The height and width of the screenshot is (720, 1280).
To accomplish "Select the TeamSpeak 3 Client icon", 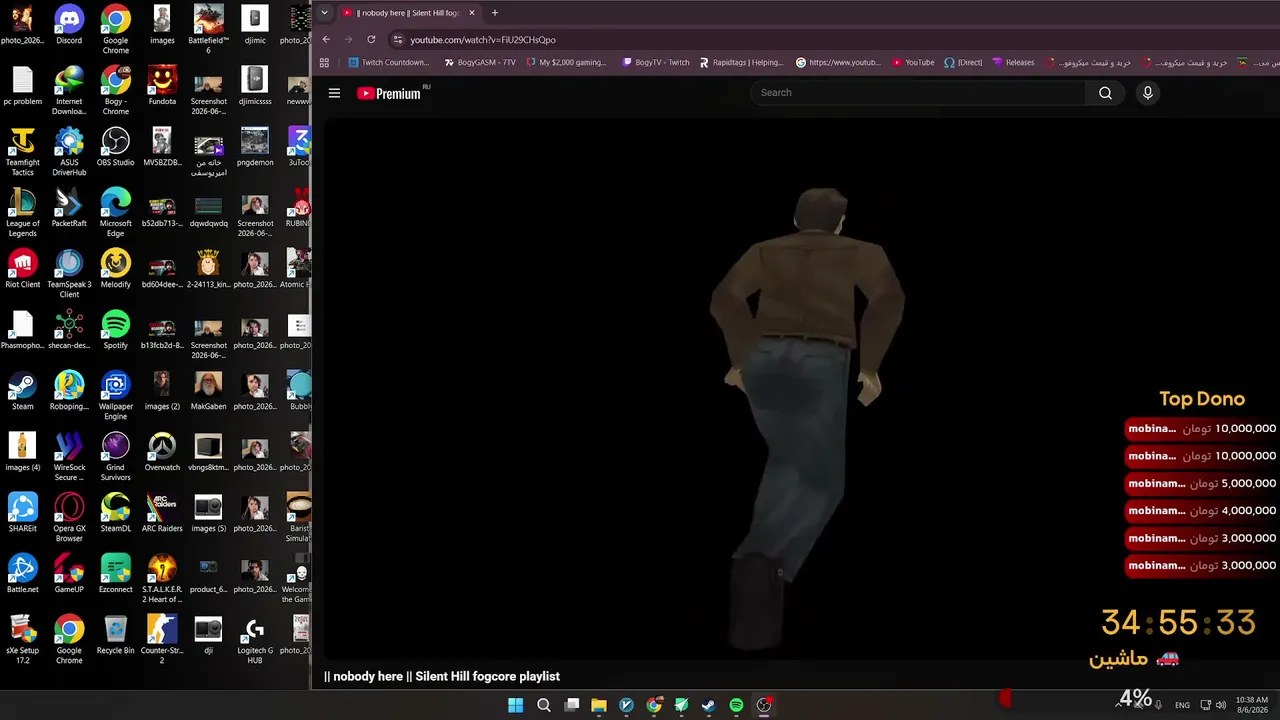I will (x=69, y=274).
